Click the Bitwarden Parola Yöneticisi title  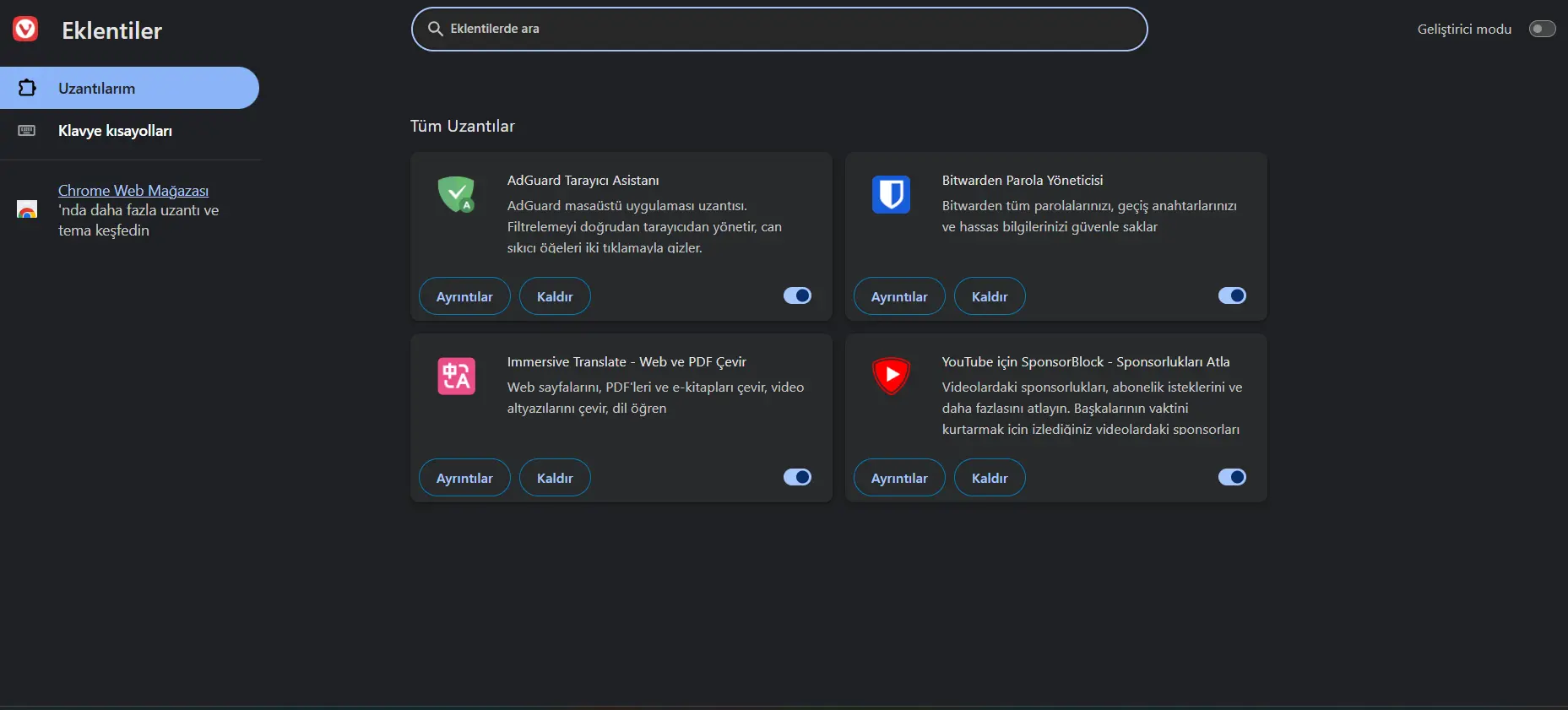(x=1023, y=180)
